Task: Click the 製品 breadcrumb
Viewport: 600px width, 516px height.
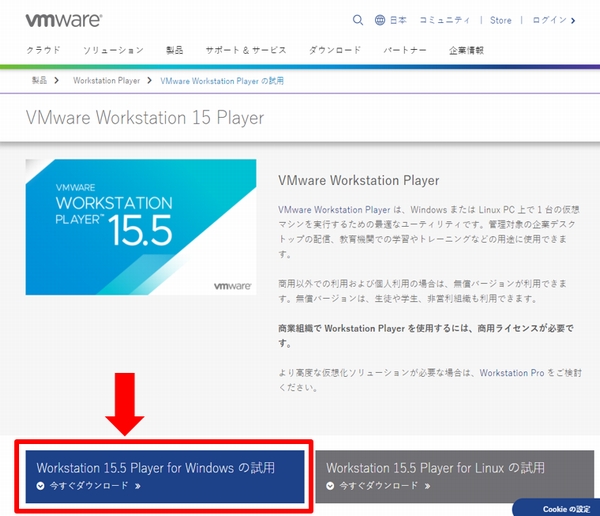Action: tap(39, 80)
